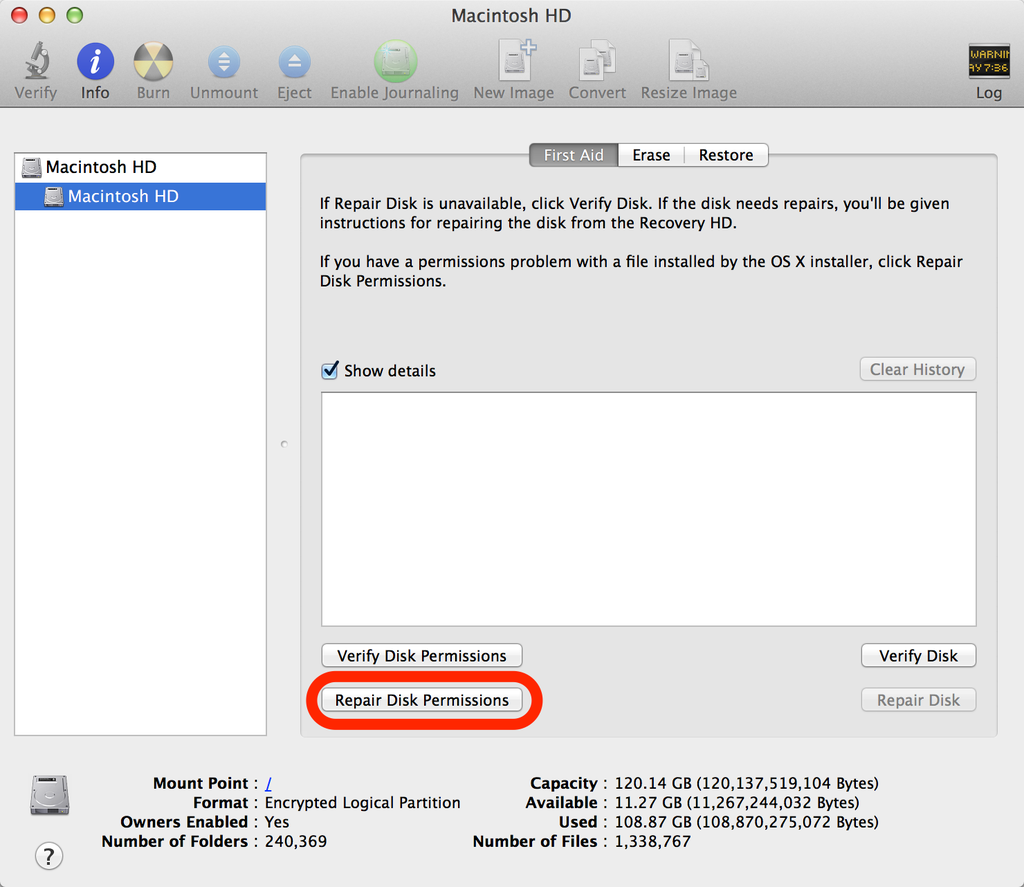This screenshot has height=887, width=1024.
Task: Click the green zoom window button
Action: (x=75, y=15)
